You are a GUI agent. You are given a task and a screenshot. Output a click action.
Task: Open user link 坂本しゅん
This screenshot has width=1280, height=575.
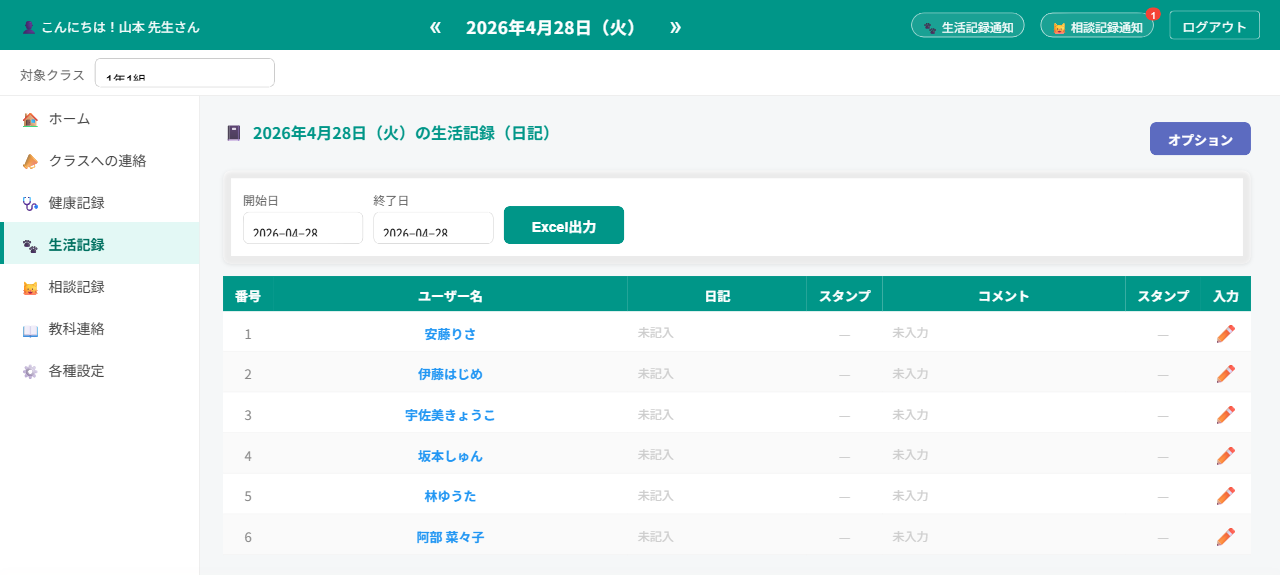(450, 456)
